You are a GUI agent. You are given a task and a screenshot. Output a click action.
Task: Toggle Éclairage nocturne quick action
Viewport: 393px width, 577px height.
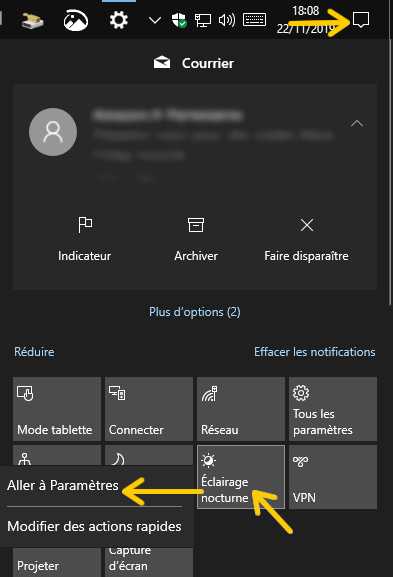coord(241,477)
